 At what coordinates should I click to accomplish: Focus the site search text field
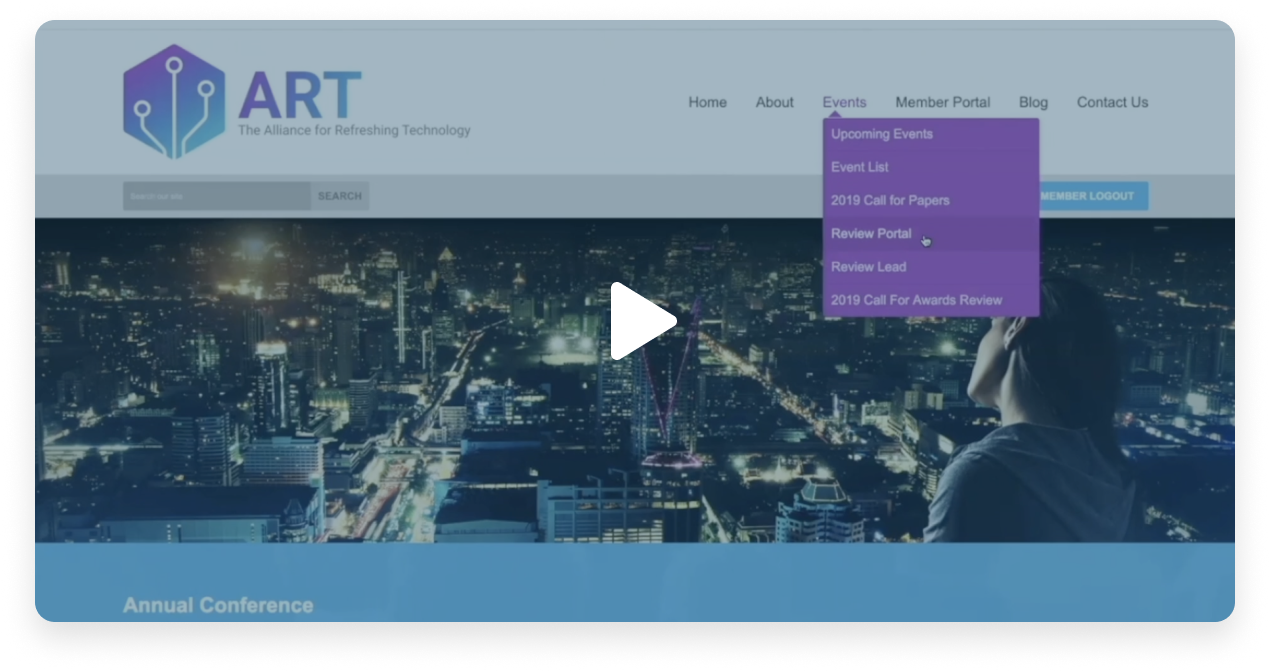[x=216, y=196]
